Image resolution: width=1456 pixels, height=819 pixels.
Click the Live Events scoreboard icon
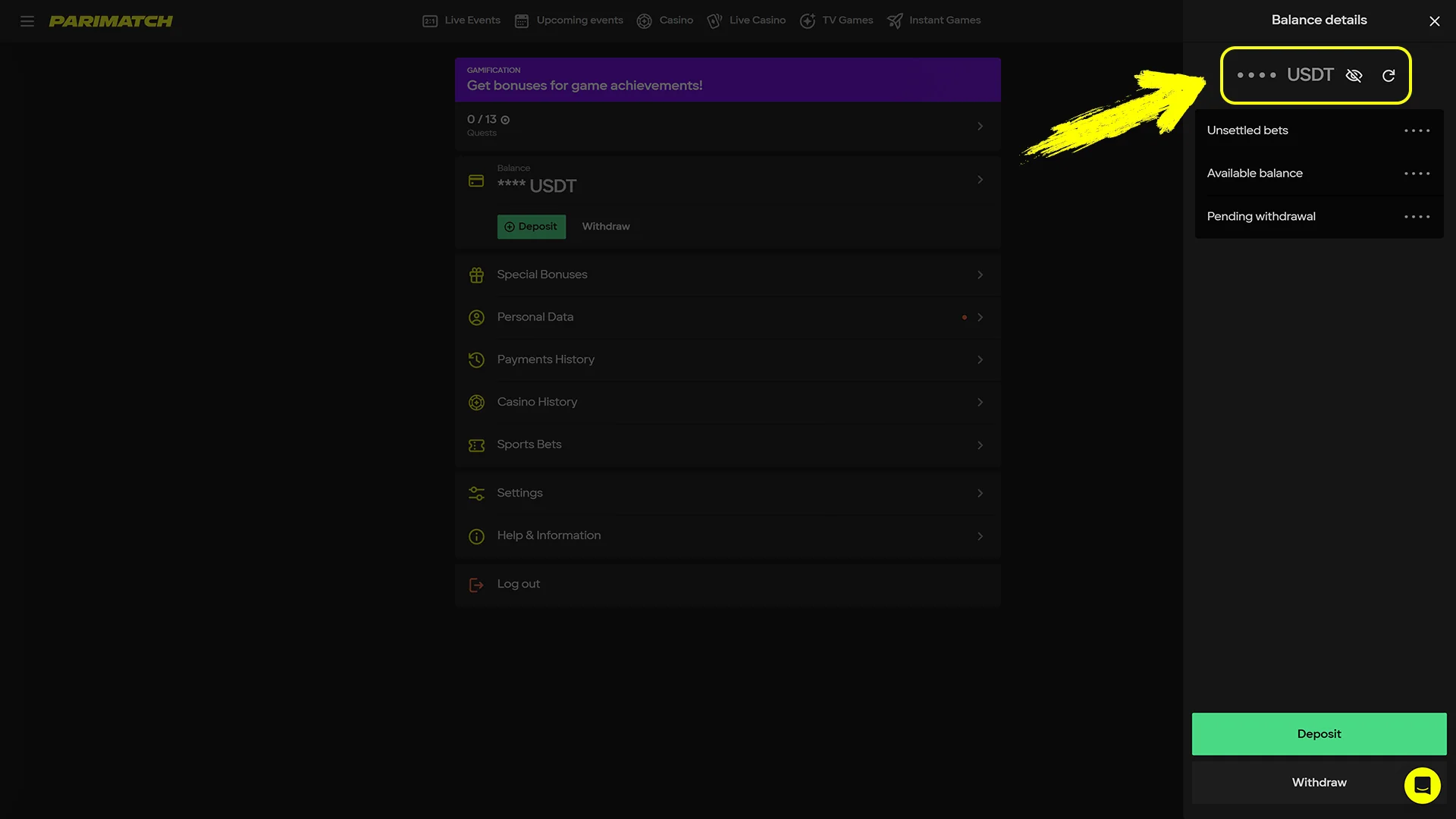point(430,21)
